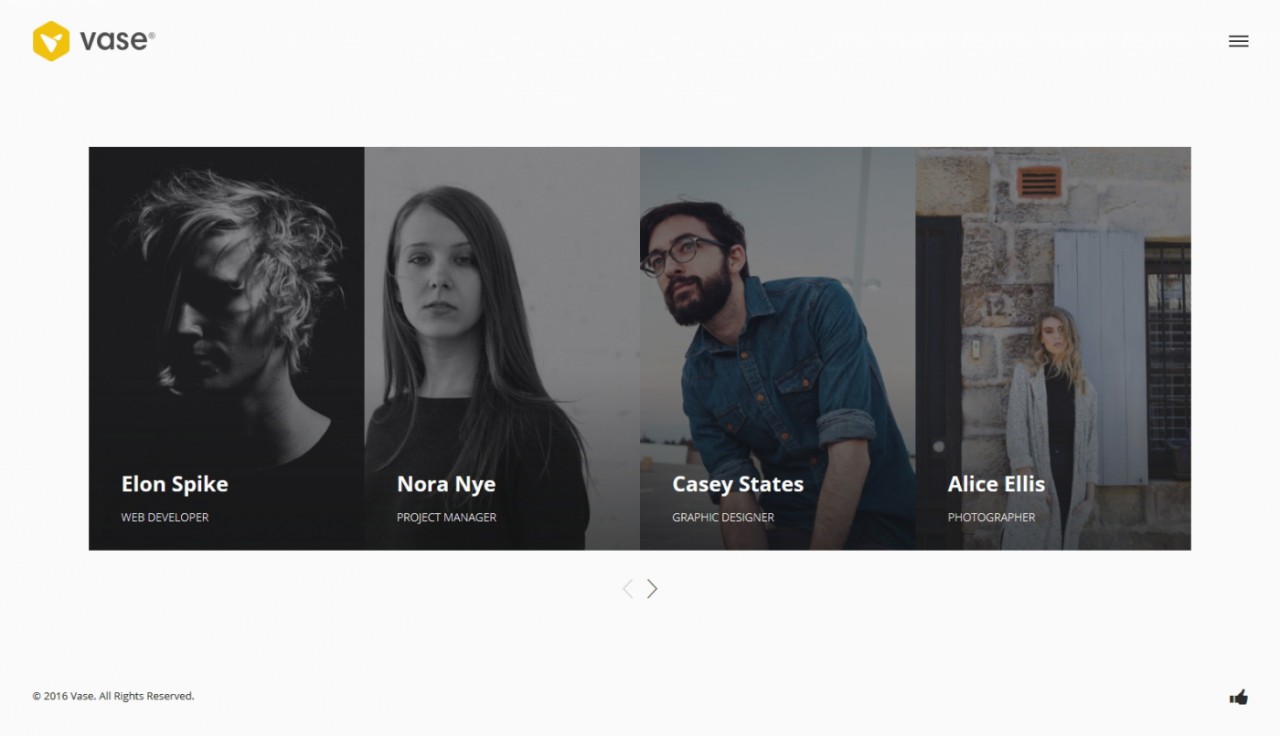1280x736 pixels.
Task: Click the 2016 Vase copyright text
Action: pos(113,696)
